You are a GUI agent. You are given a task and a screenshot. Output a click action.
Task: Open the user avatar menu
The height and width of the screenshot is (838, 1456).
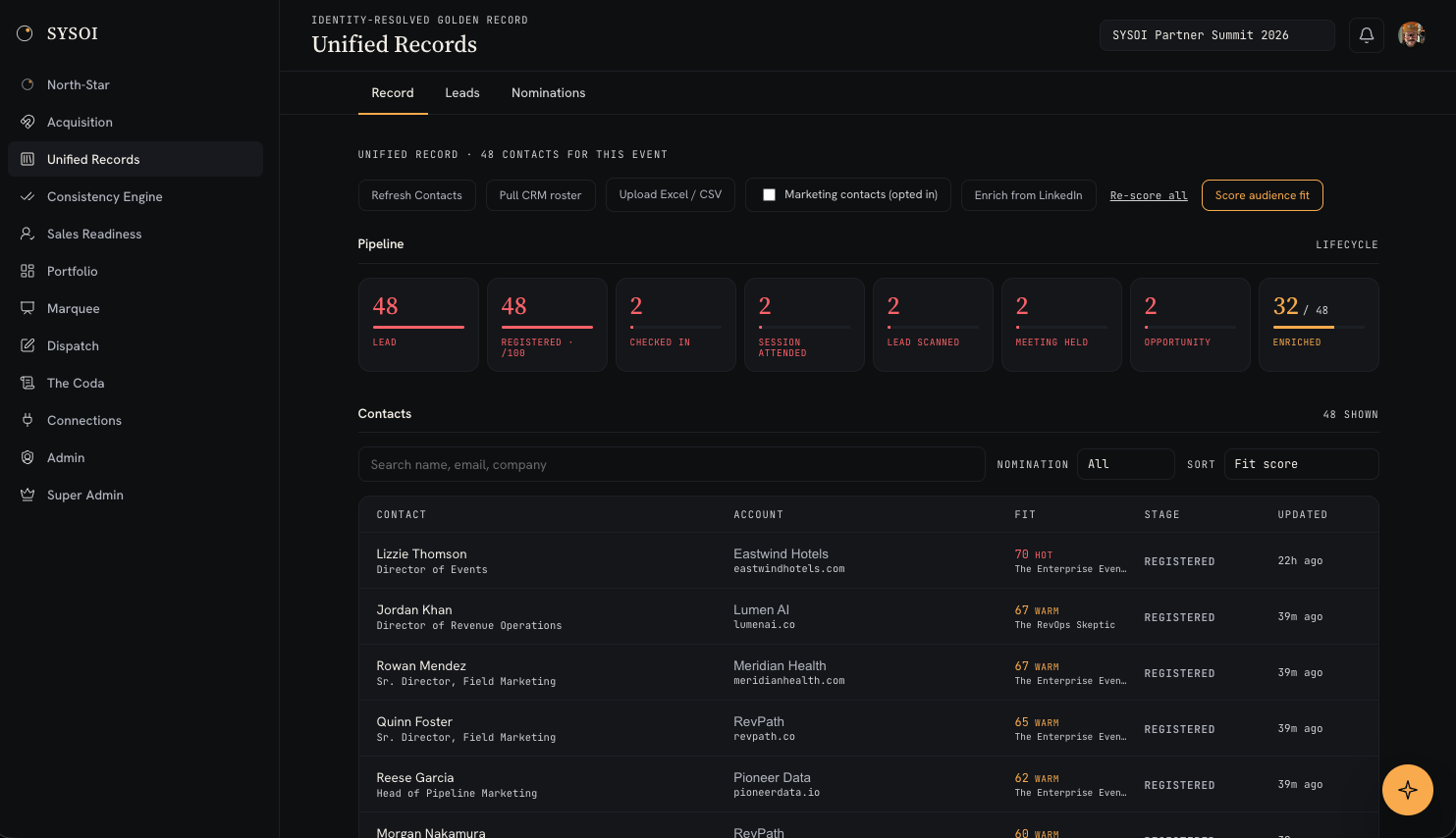[1412, 34]
